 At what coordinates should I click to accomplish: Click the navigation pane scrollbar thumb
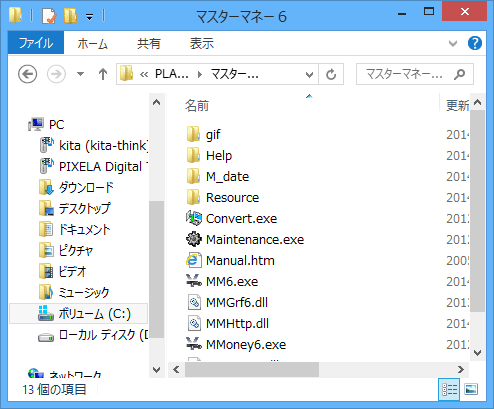point(156,269)
